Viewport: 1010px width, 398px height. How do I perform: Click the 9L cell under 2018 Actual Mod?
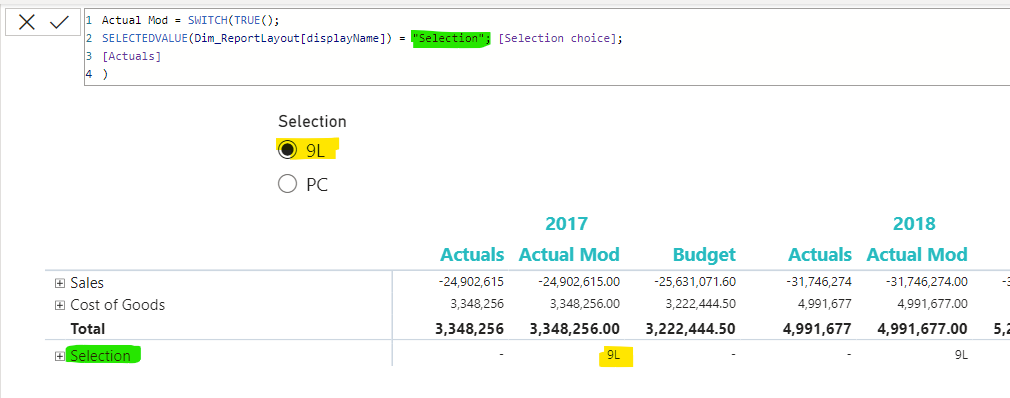(x=961, y=354)
